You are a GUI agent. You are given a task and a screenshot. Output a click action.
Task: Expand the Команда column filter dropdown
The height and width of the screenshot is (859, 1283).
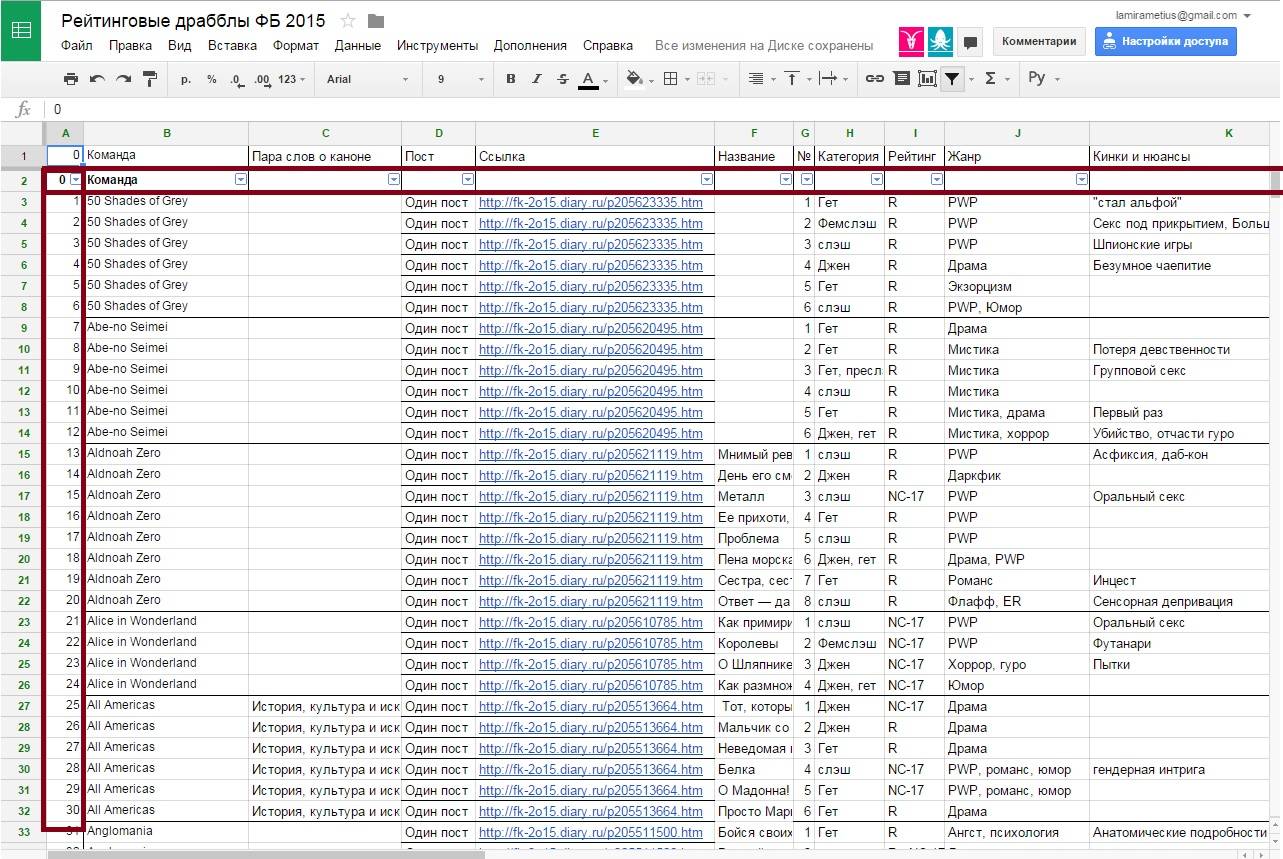pyautogui.click(x=240, y=179)
